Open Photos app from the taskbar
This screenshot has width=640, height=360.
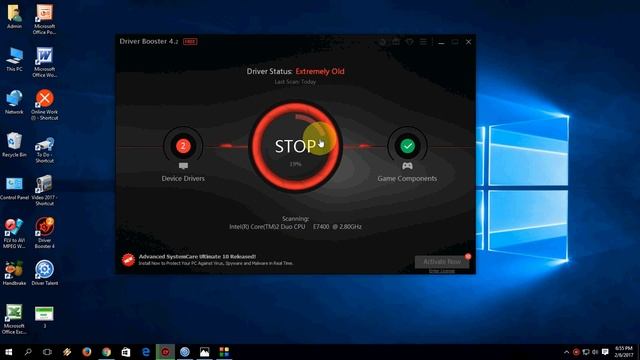(x=204, y=352)
